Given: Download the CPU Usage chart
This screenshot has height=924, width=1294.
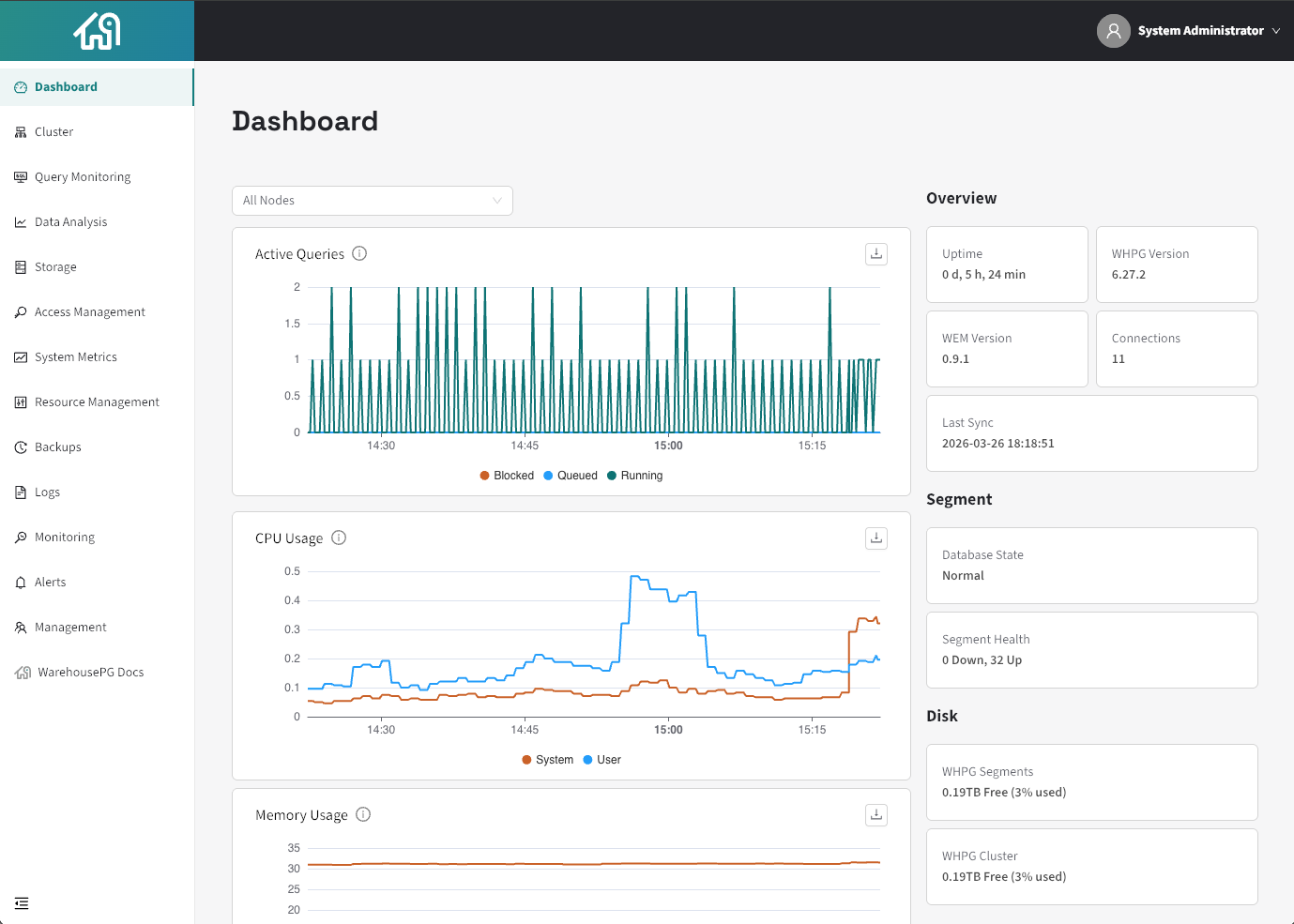Looking at the screenshot, I should [x=875, y=538].
